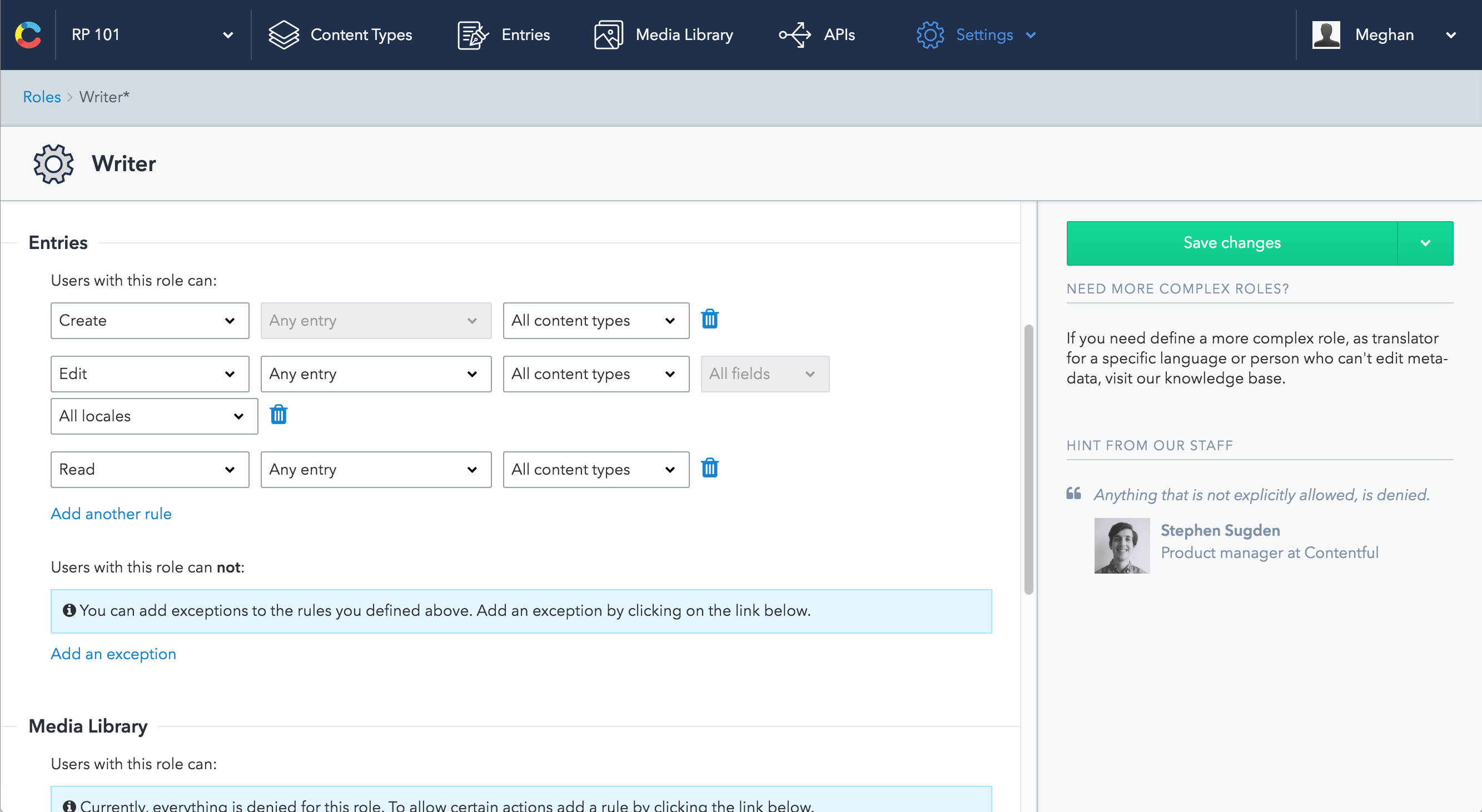Open the Create action dropdown
This screenshot has width=1482, height=812.
pyautogui.click(x=150, y=320)
